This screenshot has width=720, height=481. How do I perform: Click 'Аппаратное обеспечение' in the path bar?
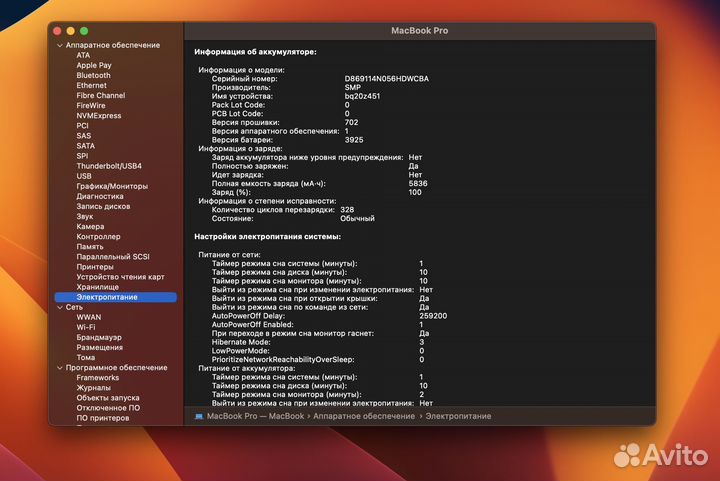pos(364,416)
